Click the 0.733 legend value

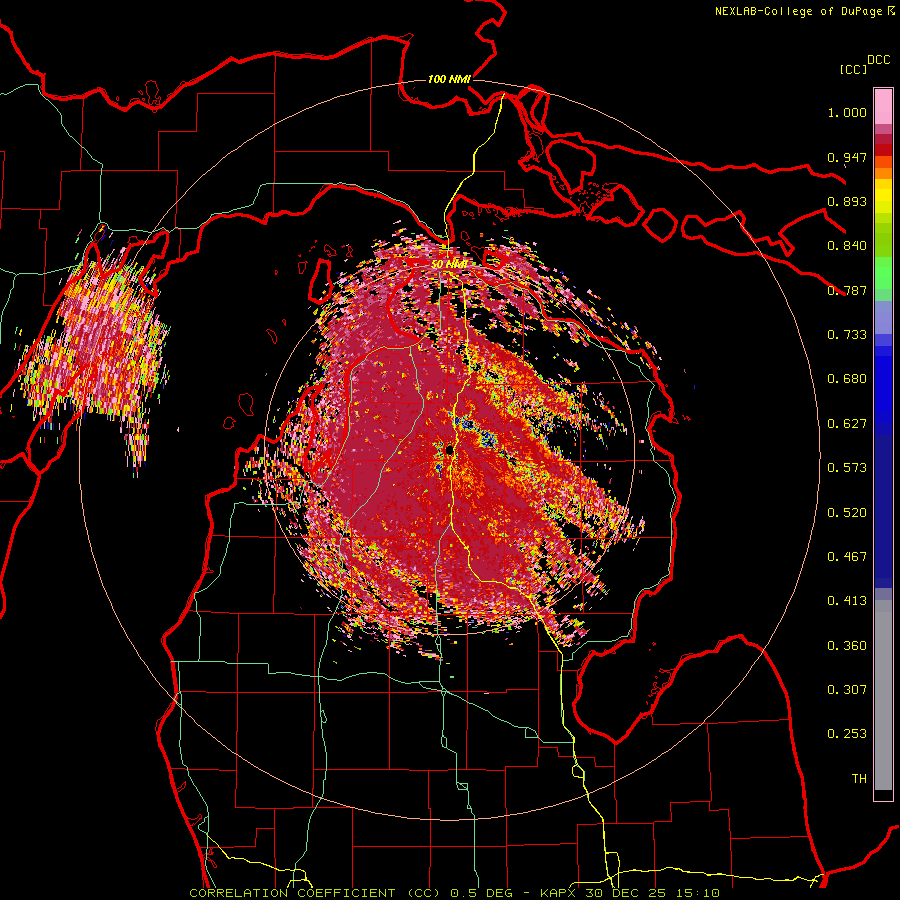[x=847, y=335]
